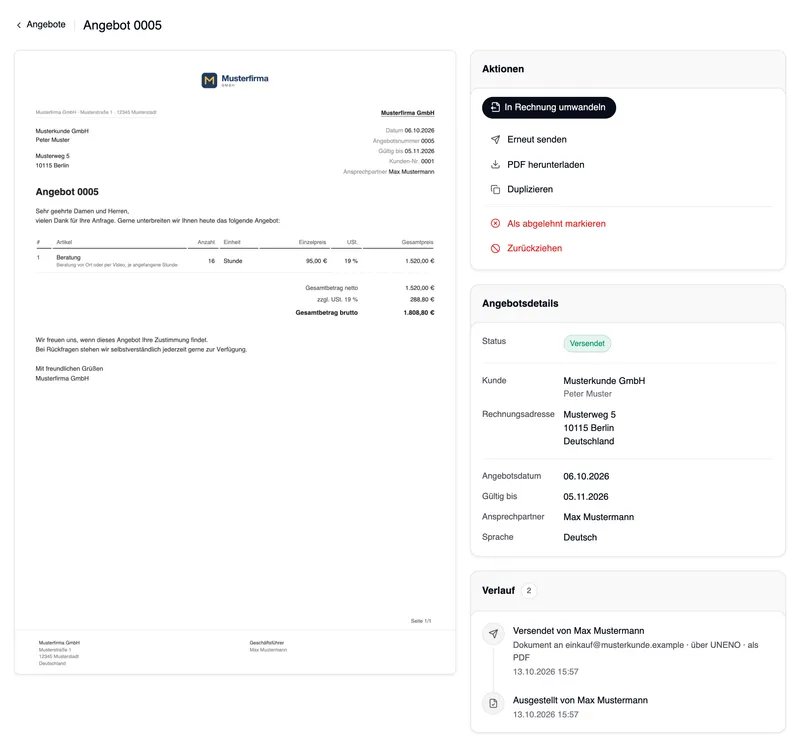800x737 pixels.
Task: Select Als abgelehnt markieren
Action: tap(556, 223)
